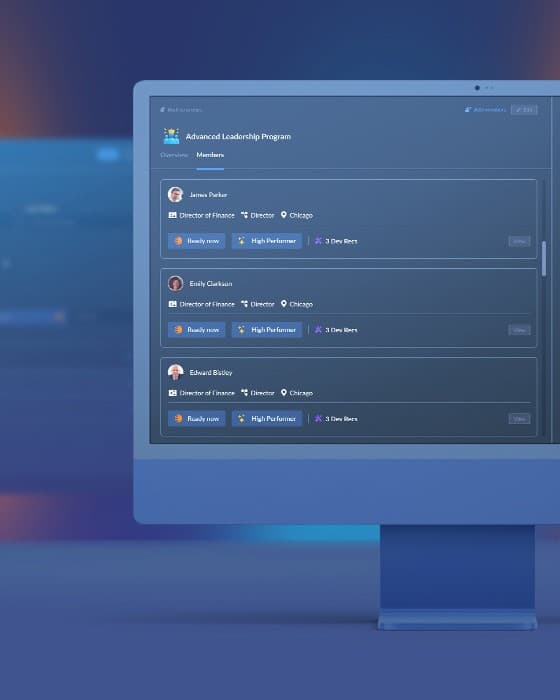560x700 pixels.
Task: Click the High Performer badge for Edward Bisley
Action: pyautogui.click(x=267, y=419)
